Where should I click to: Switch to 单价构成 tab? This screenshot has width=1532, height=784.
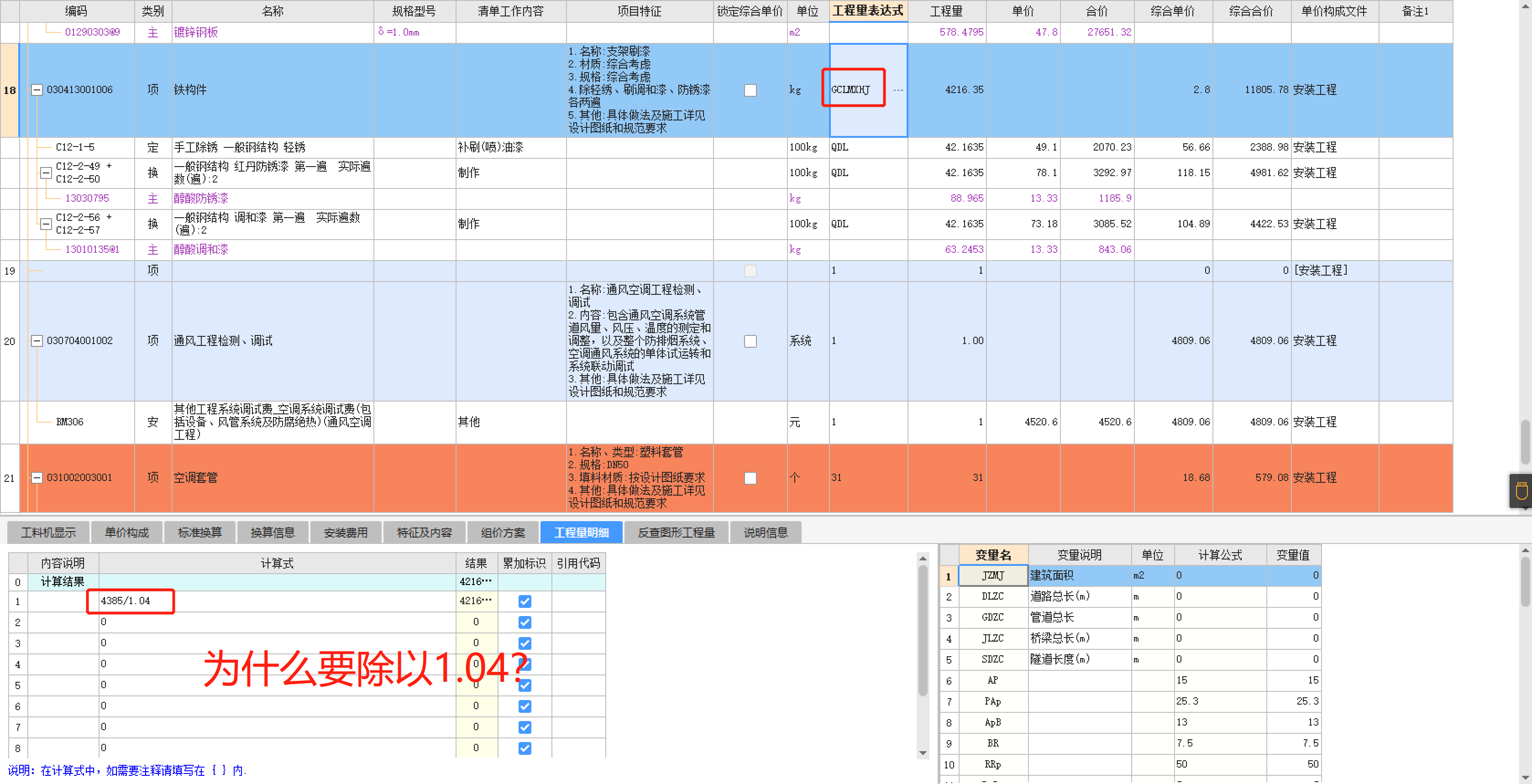pyautogui.click(x=126, y=533)
